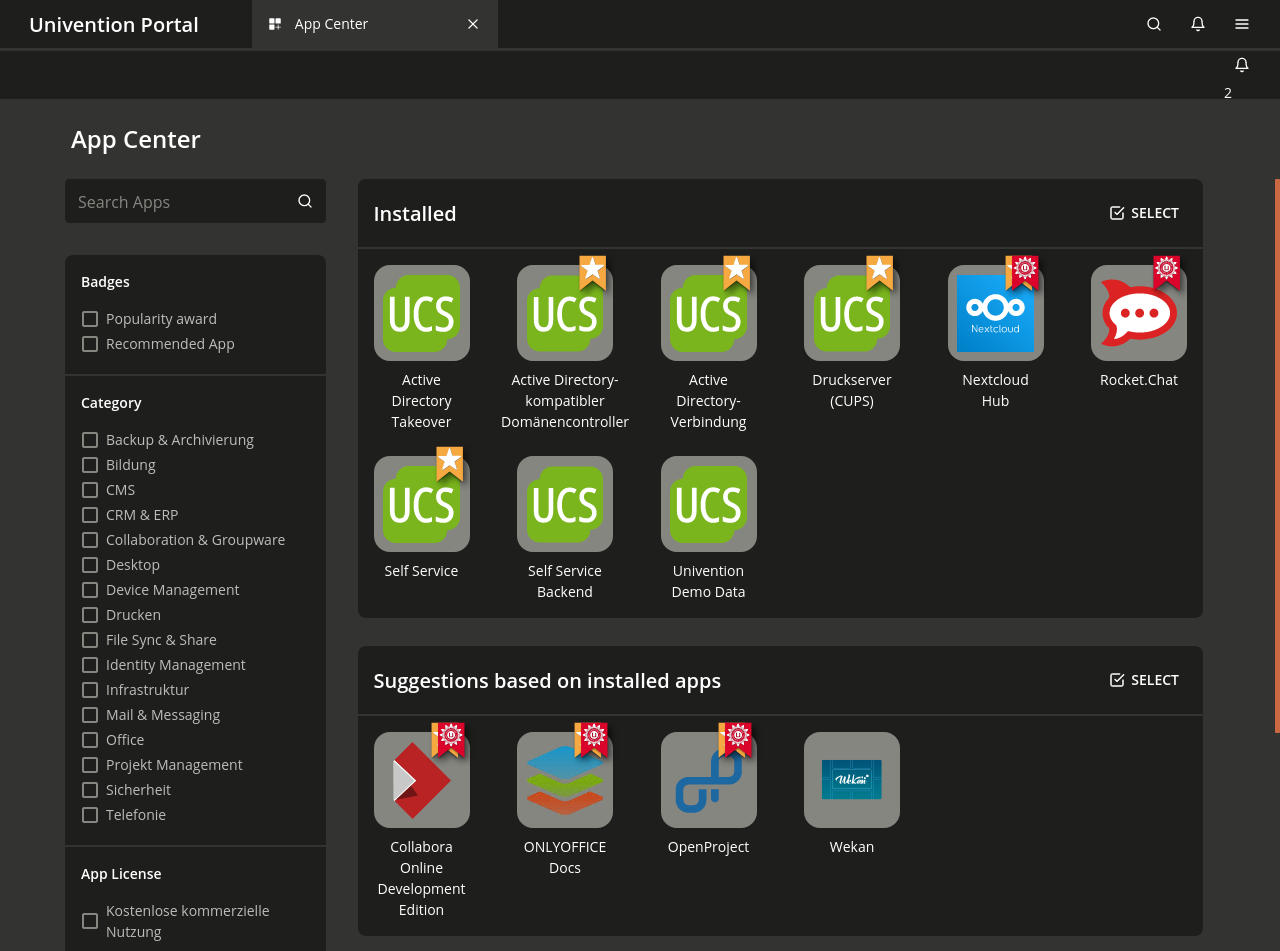Click the vertical page scrollbar
1280x951 pixels.
tap(1276, 455)
